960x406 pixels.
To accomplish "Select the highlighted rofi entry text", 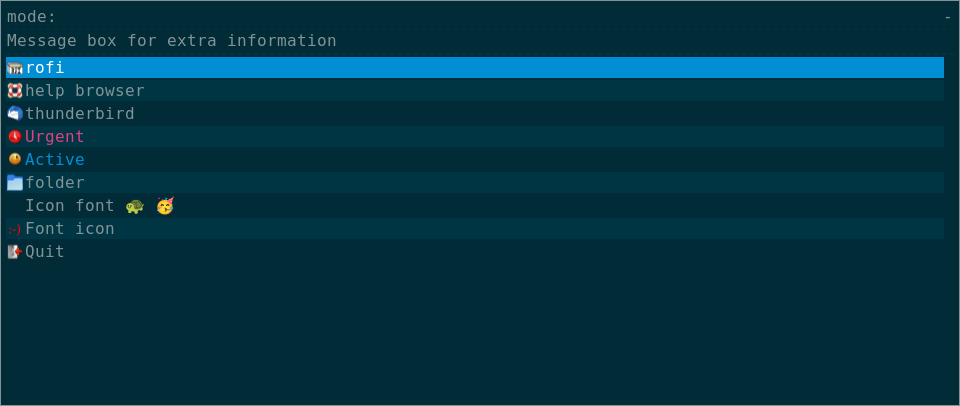I will [x=45, y=68].
